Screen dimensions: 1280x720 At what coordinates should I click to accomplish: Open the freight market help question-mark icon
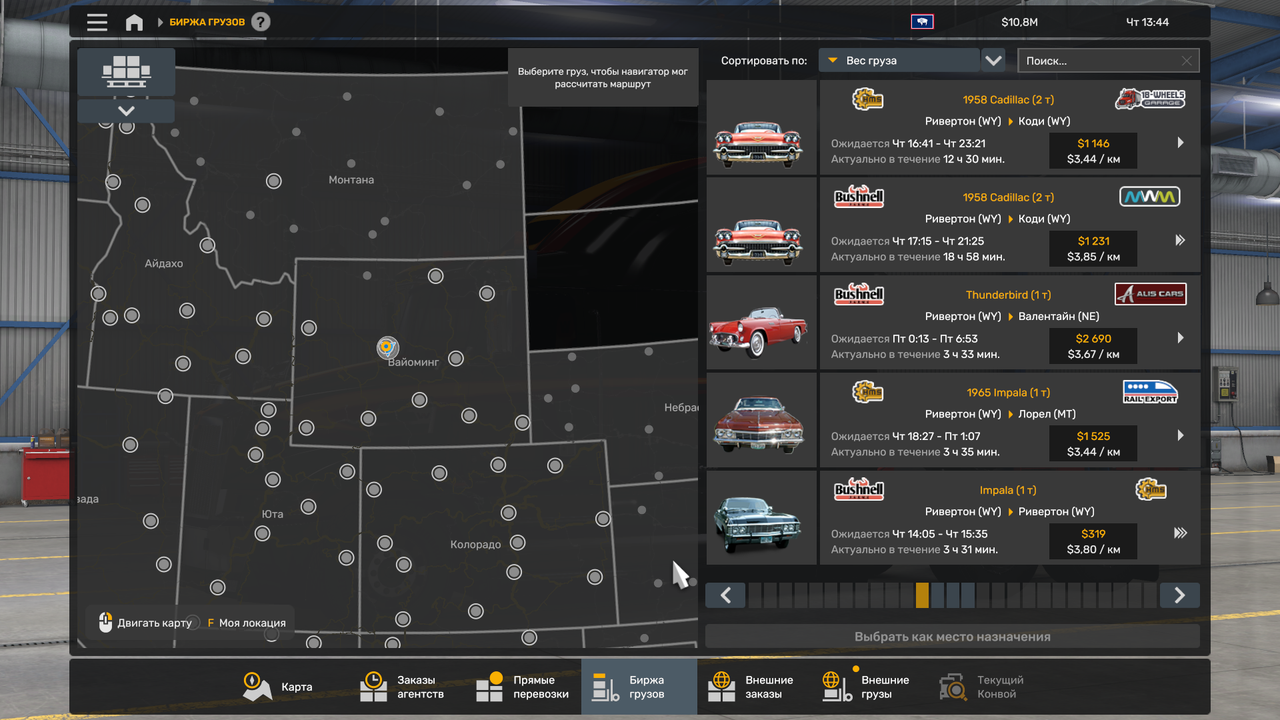click(x=258, y=21)
